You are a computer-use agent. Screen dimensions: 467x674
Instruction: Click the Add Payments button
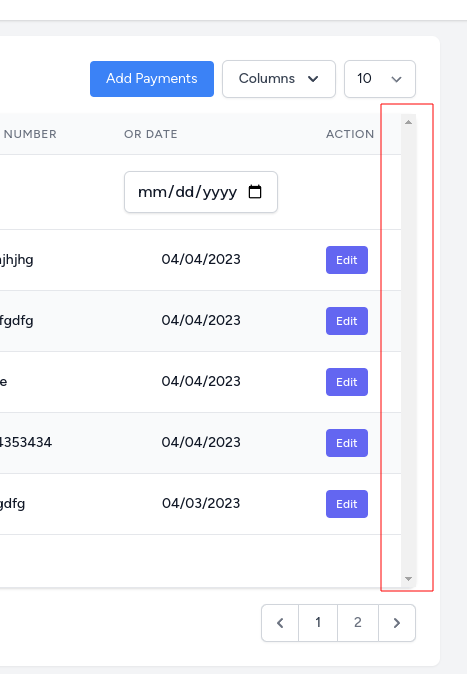152,79
